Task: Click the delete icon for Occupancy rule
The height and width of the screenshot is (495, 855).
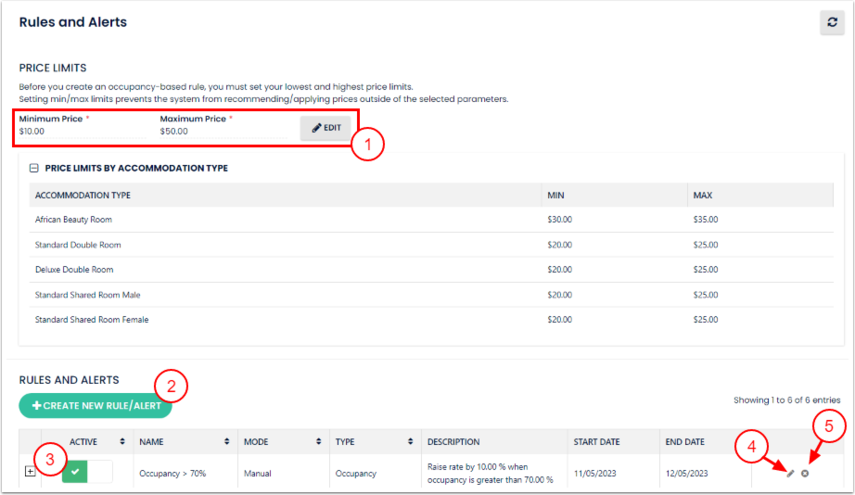Action: pos(805,473)
